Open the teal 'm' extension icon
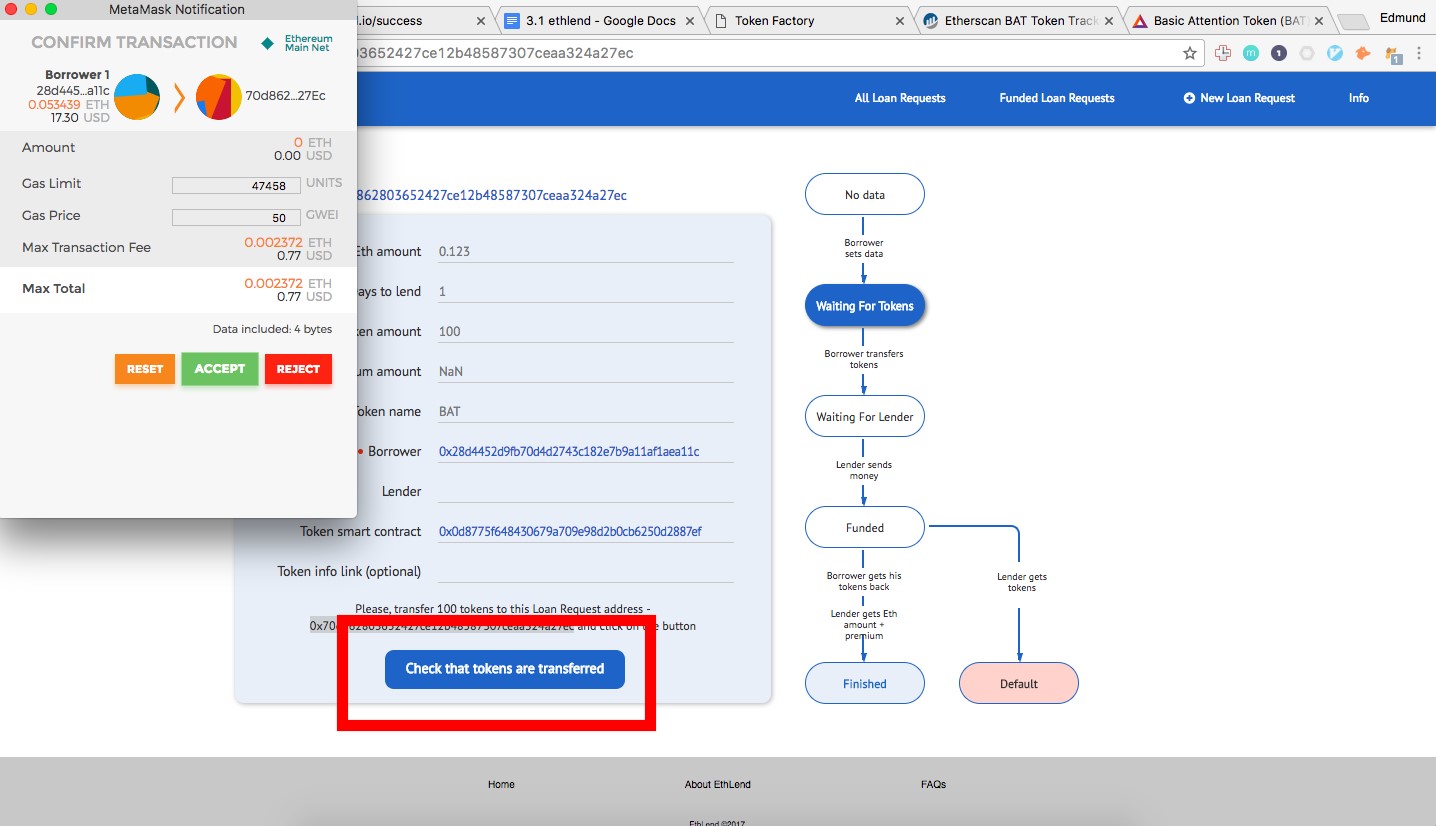The image size is (1436, 826). coord(1250,53)
